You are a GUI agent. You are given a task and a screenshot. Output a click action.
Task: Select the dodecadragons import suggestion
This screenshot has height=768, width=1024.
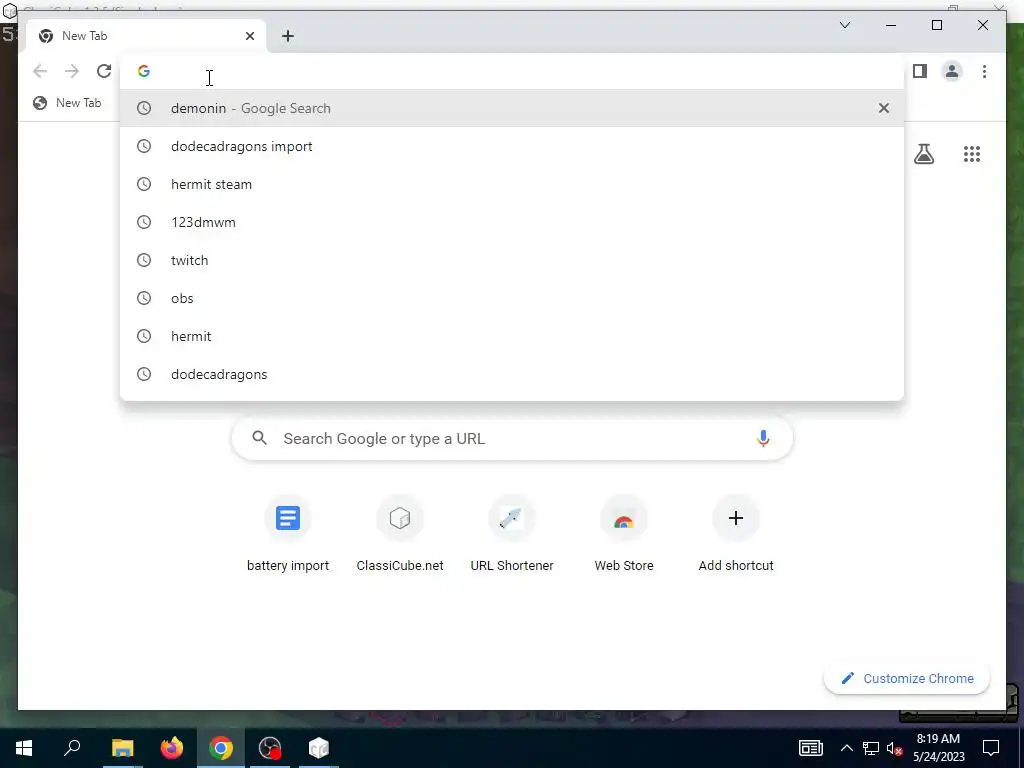512,146
